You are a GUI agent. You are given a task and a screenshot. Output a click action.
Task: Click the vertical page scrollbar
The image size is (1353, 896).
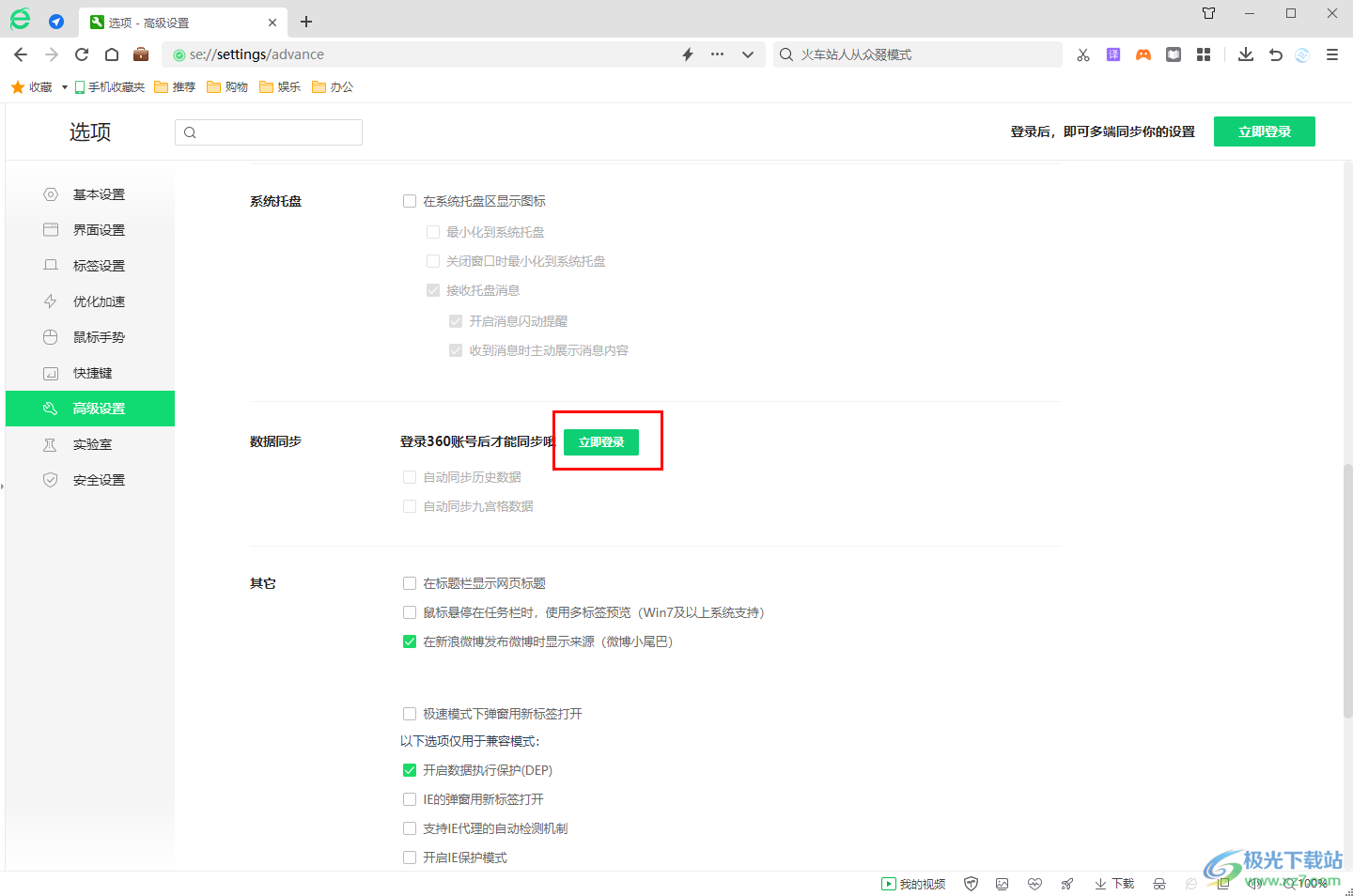[x=1347, y=592]
